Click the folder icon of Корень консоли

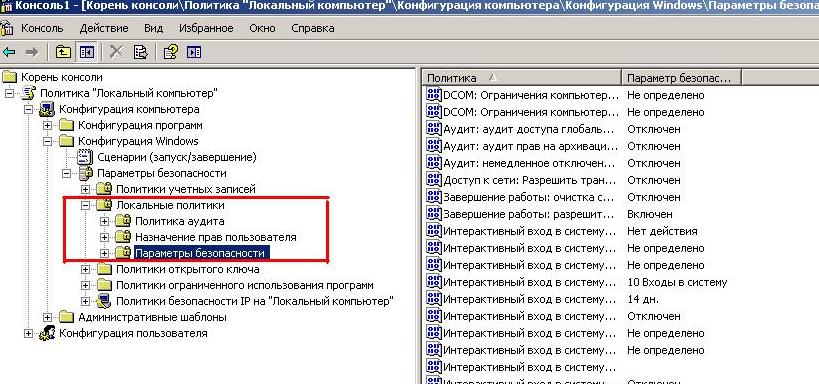pyautogui.click(x=9, y=77)
